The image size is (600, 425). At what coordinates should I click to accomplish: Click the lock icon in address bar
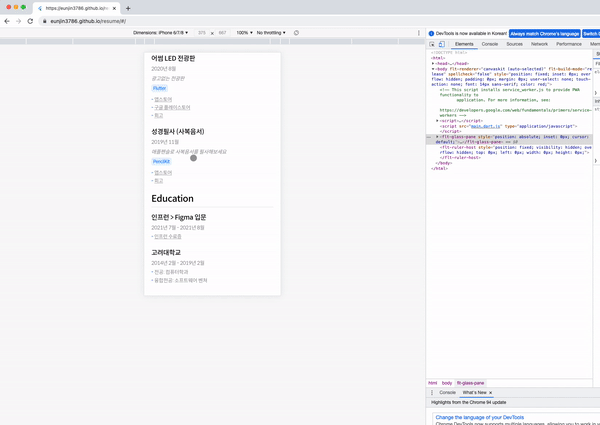[x=44, y=21]
